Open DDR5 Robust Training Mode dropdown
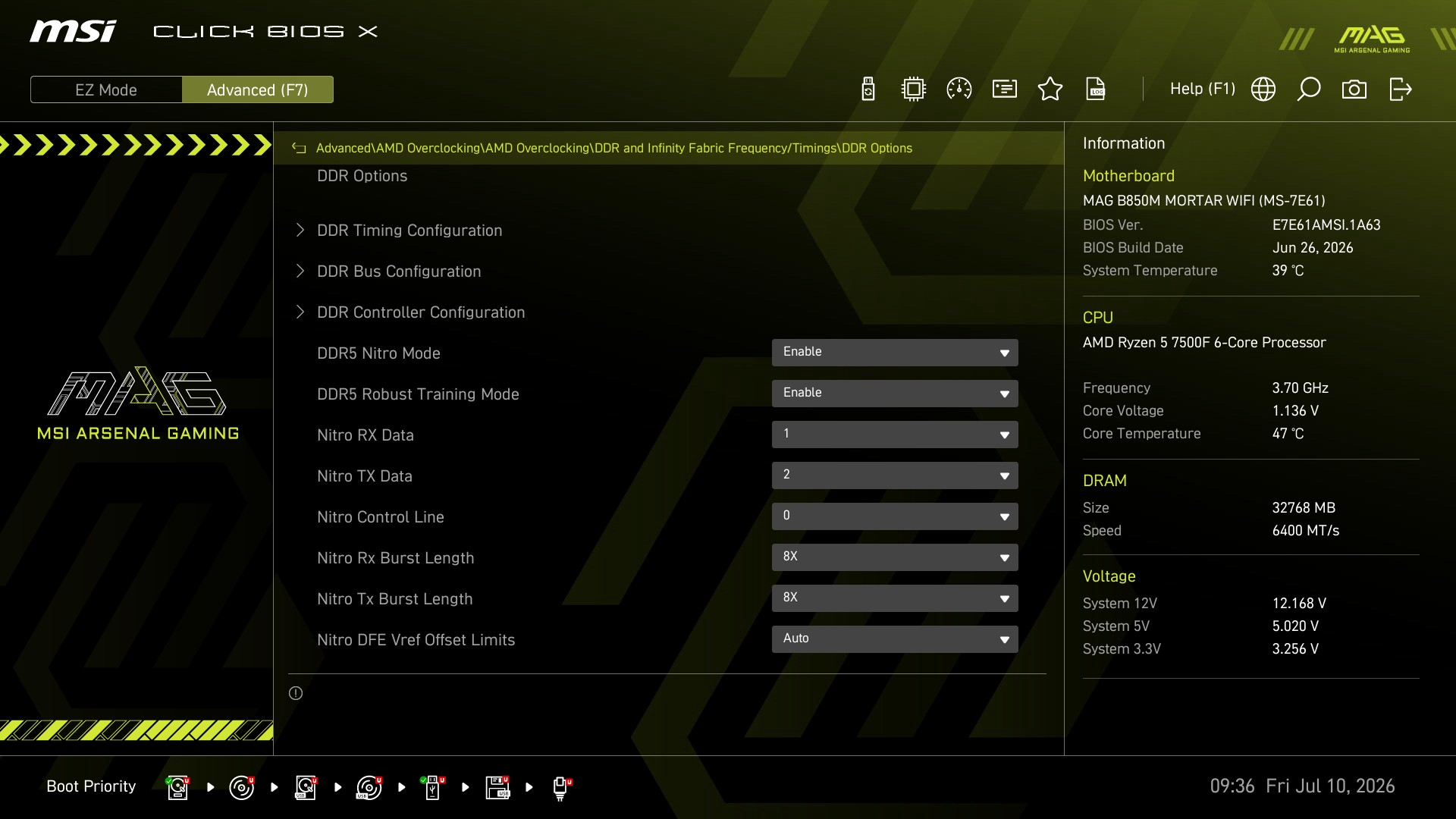The image size is (1456, 819). point(895,394)
